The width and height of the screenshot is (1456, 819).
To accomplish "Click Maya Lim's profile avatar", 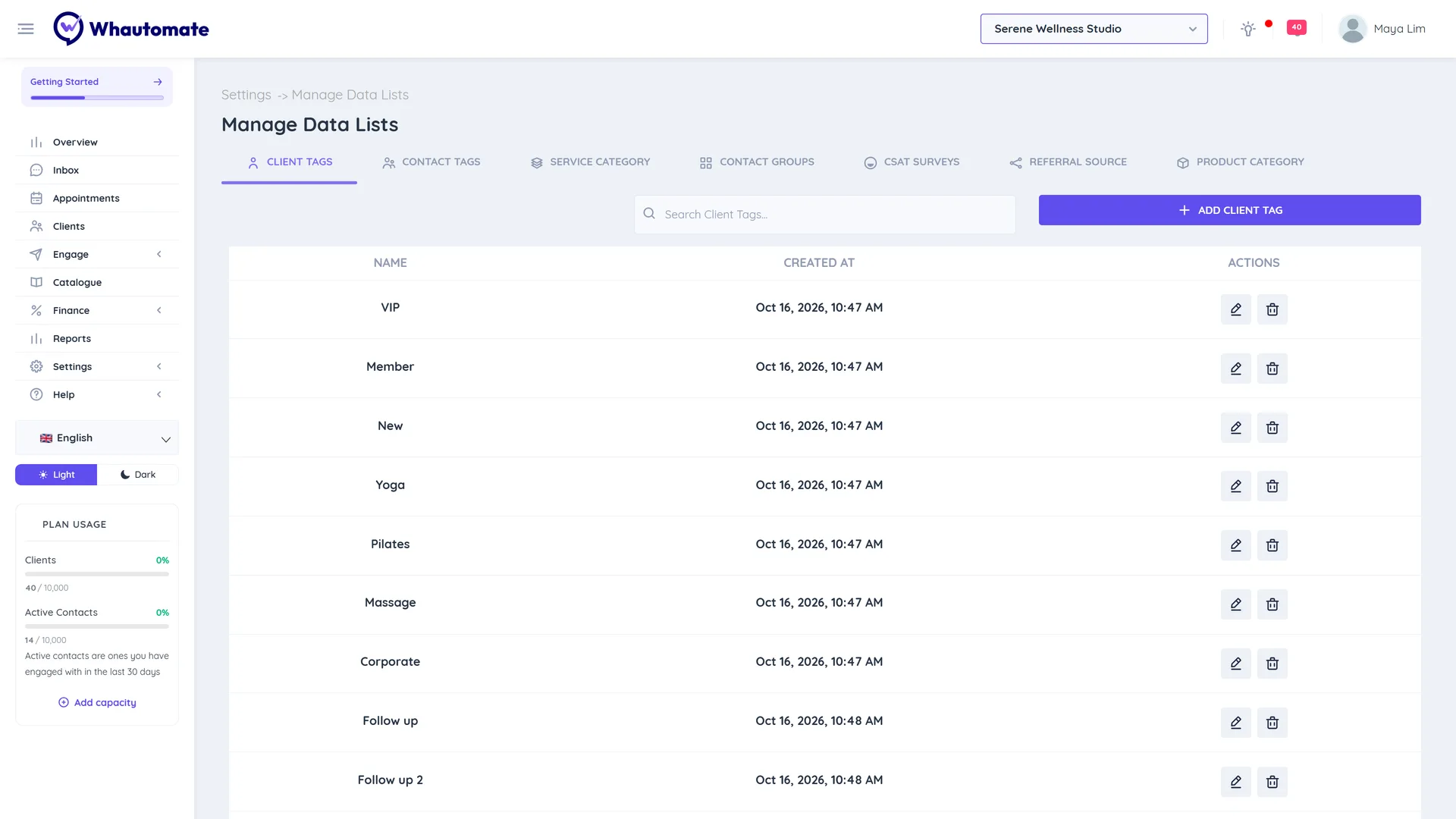I will pyautogui.click(x=1352, y=29).
